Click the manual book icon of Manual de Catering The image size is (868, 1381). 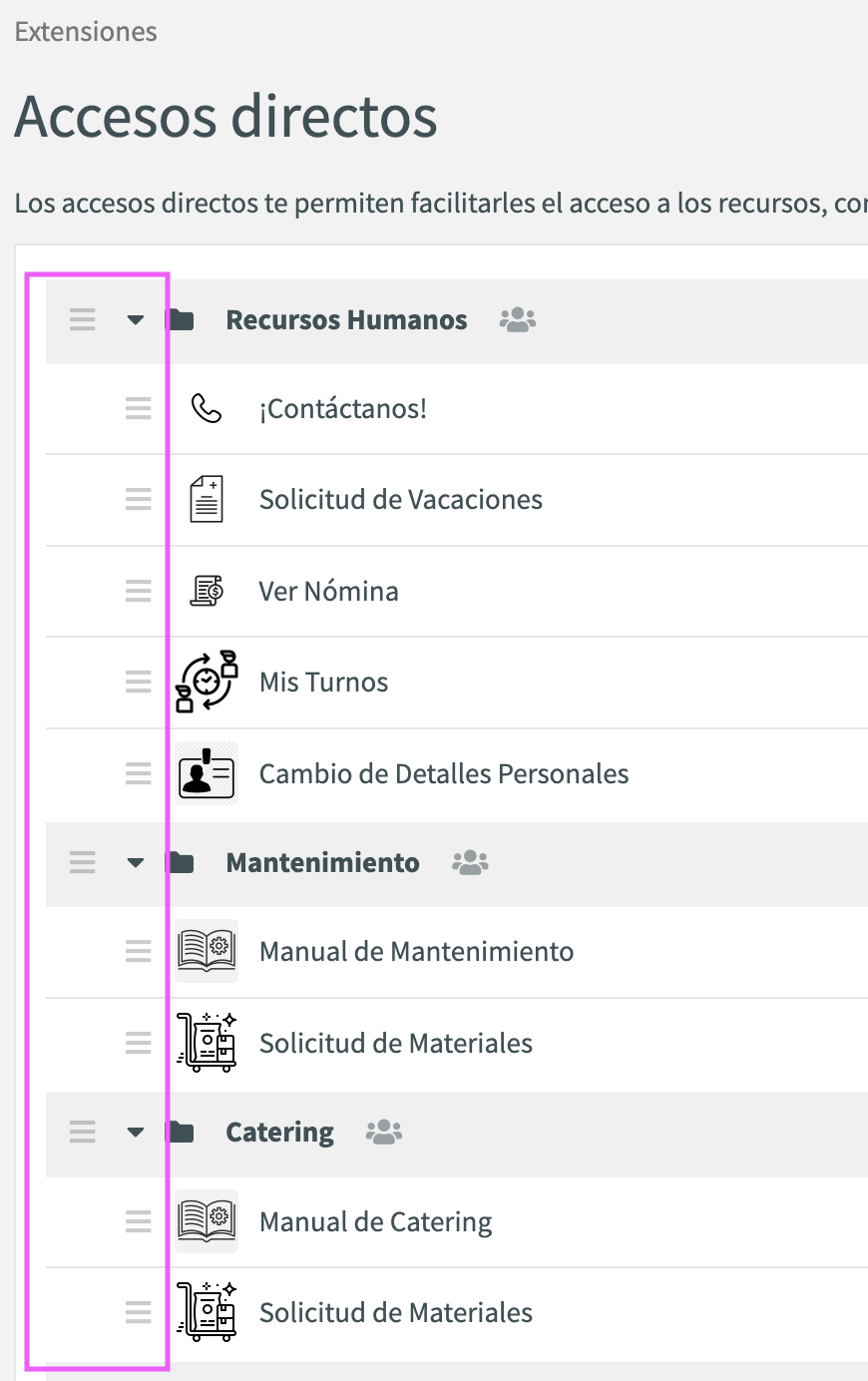coord(207,1221)
